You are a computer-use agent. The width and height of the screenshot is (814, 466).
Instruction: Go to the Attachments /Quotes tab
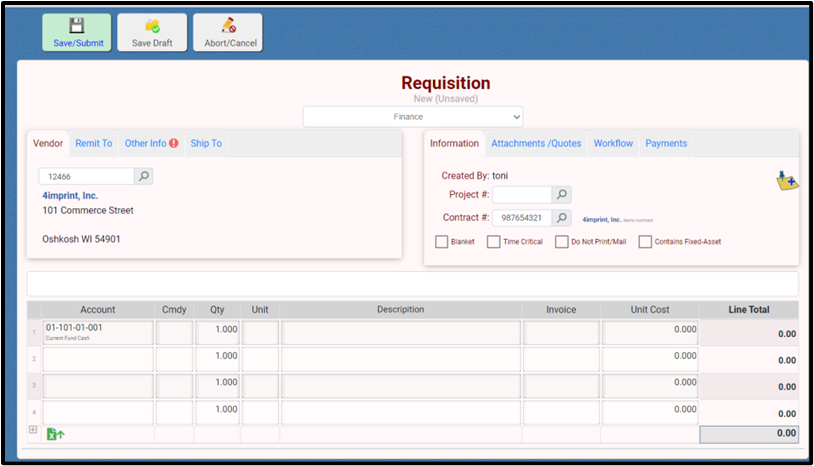coord(536,144)
